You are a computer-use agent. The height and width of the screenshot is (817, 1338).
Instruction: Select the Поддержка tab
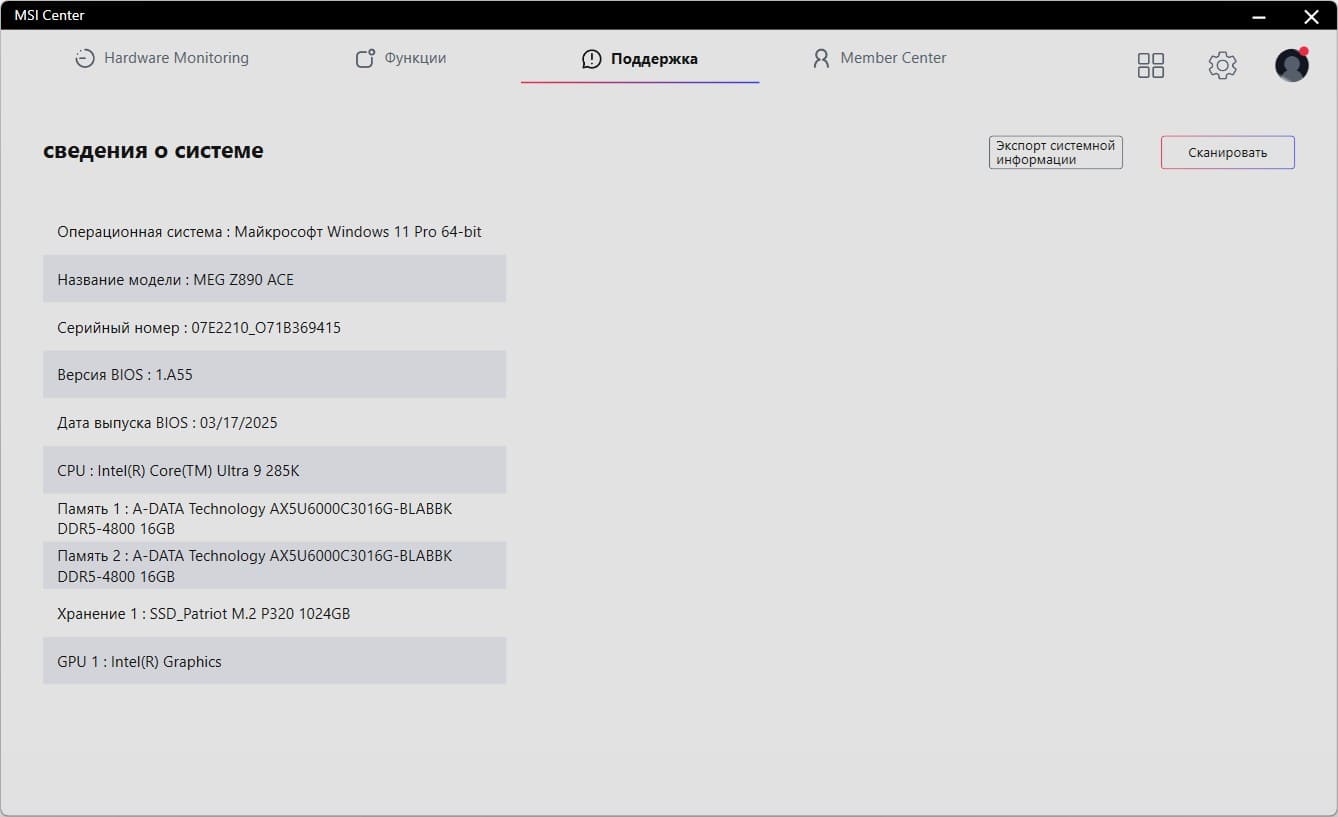tap(640, 59)
